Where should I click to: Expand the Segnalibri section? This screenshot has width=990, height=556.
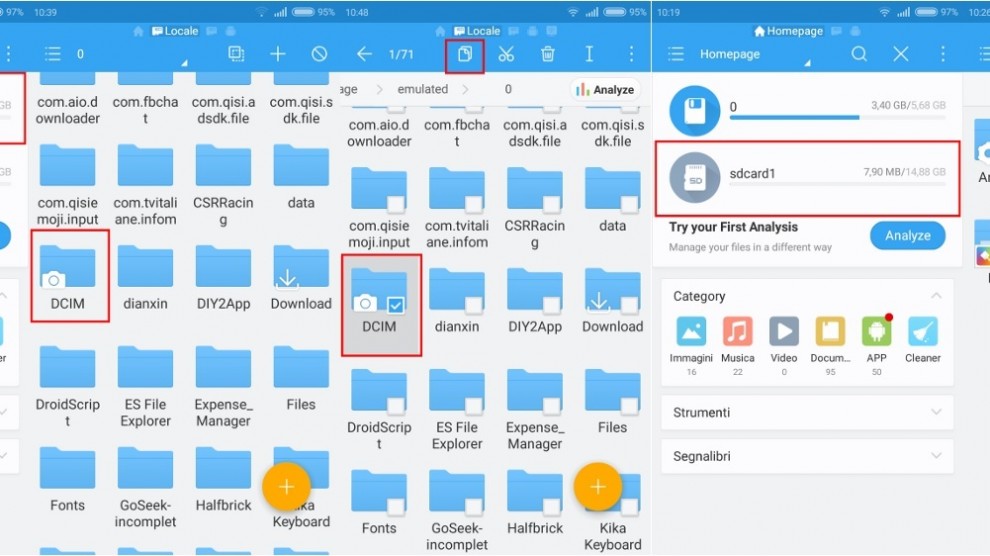point(936,456)
